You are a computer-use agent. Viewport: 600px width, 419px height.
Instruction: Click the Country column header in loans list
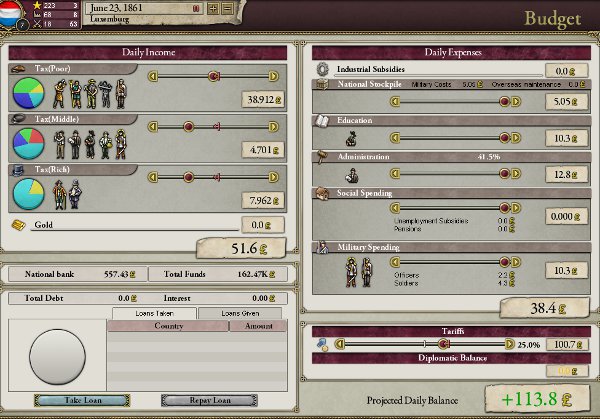(x=167, y=326)
